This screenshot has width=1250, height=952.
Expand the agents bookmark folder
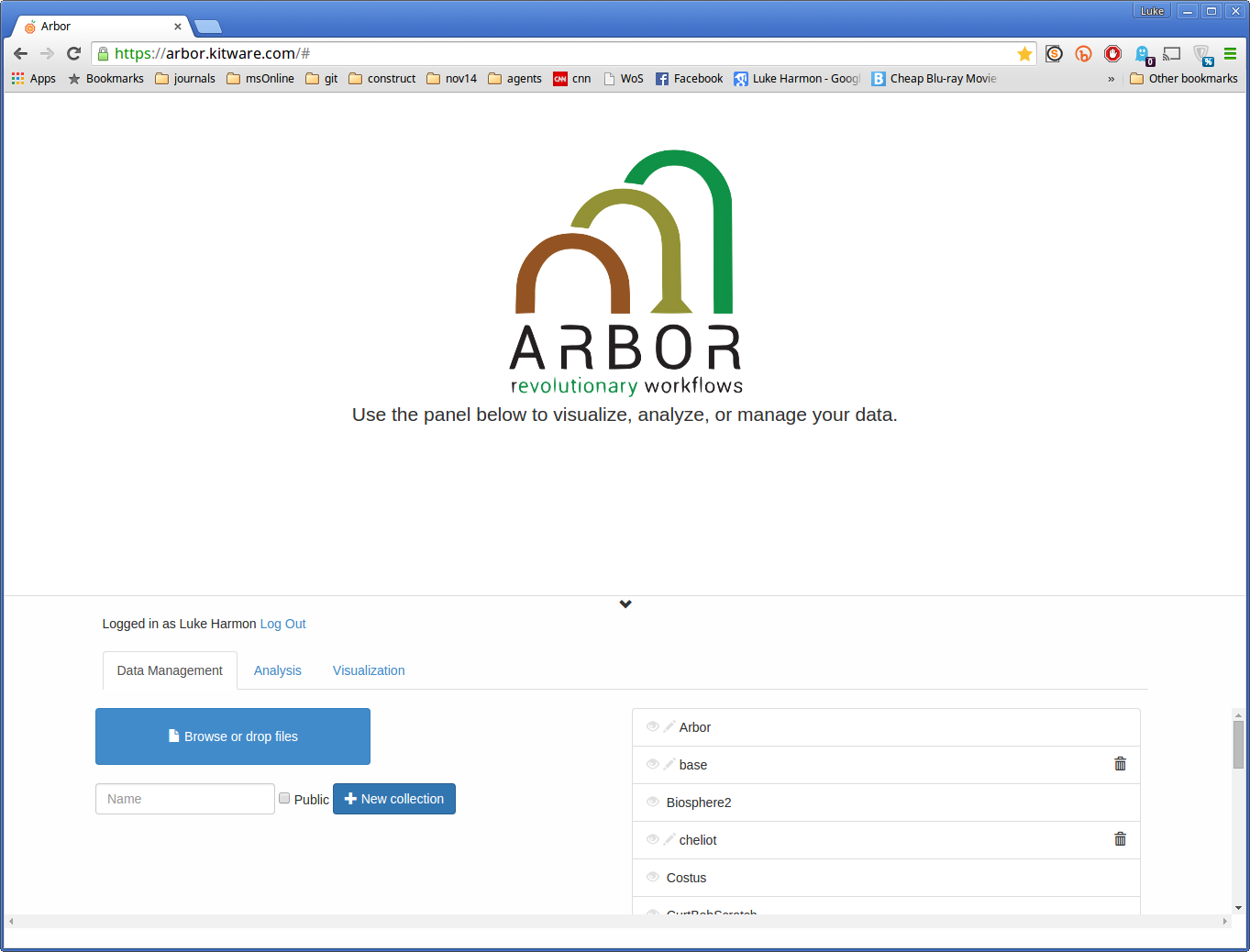515,79
